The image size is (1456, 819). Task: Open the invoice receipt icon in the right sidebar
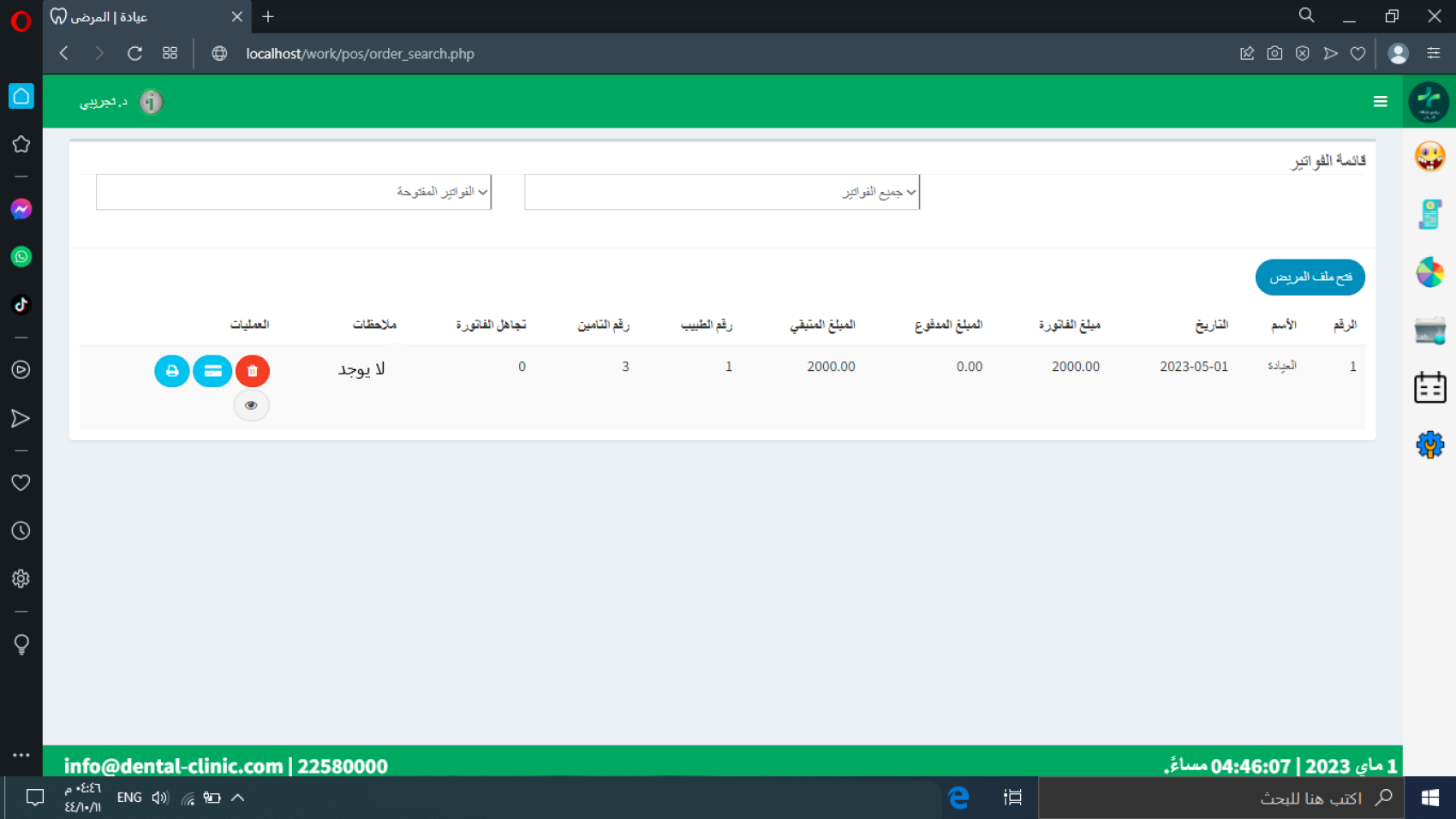[1429, 213]
